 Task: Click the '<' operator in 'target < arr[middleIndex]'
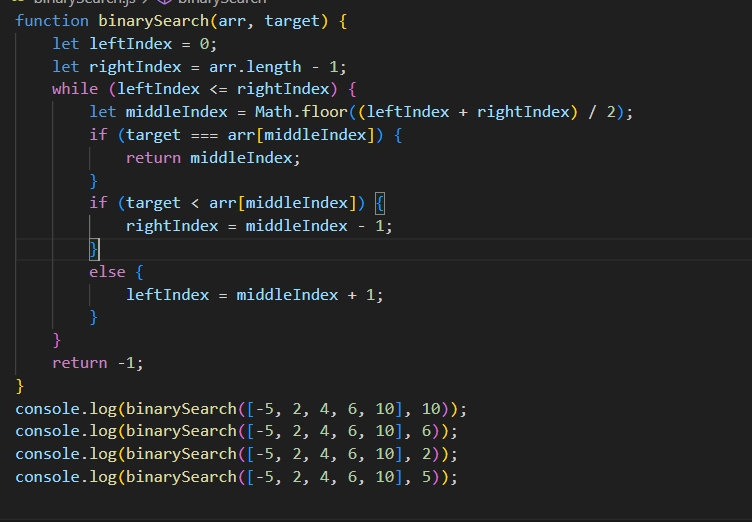coord(195,203)
